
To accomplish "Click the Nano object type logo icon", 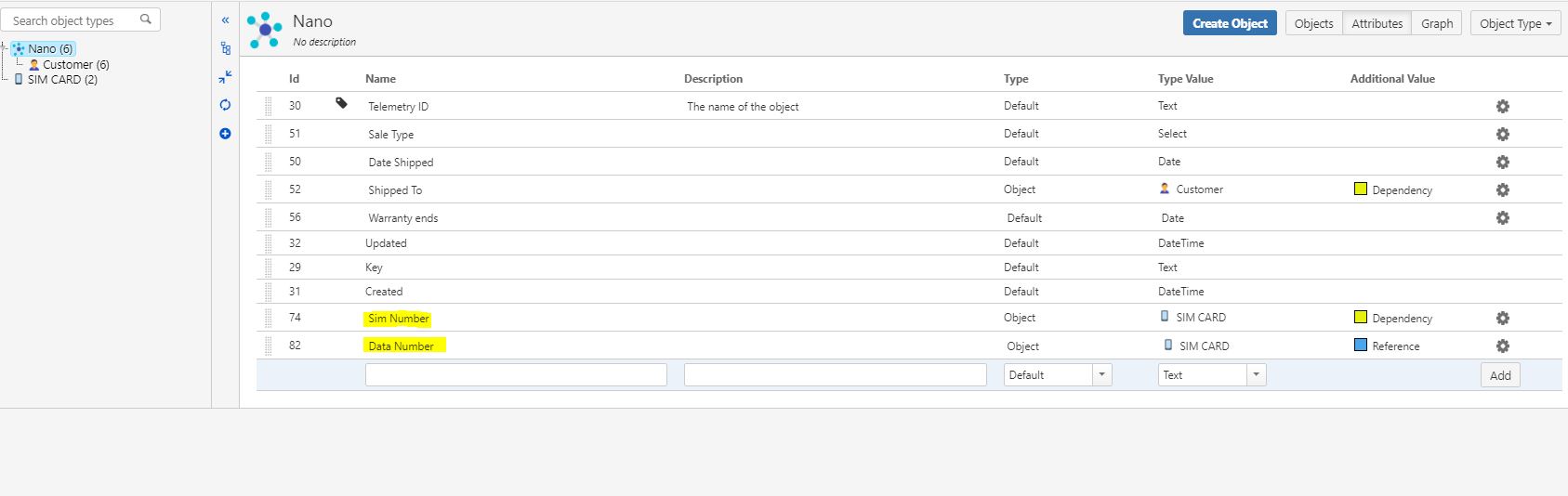I will 265,30.
